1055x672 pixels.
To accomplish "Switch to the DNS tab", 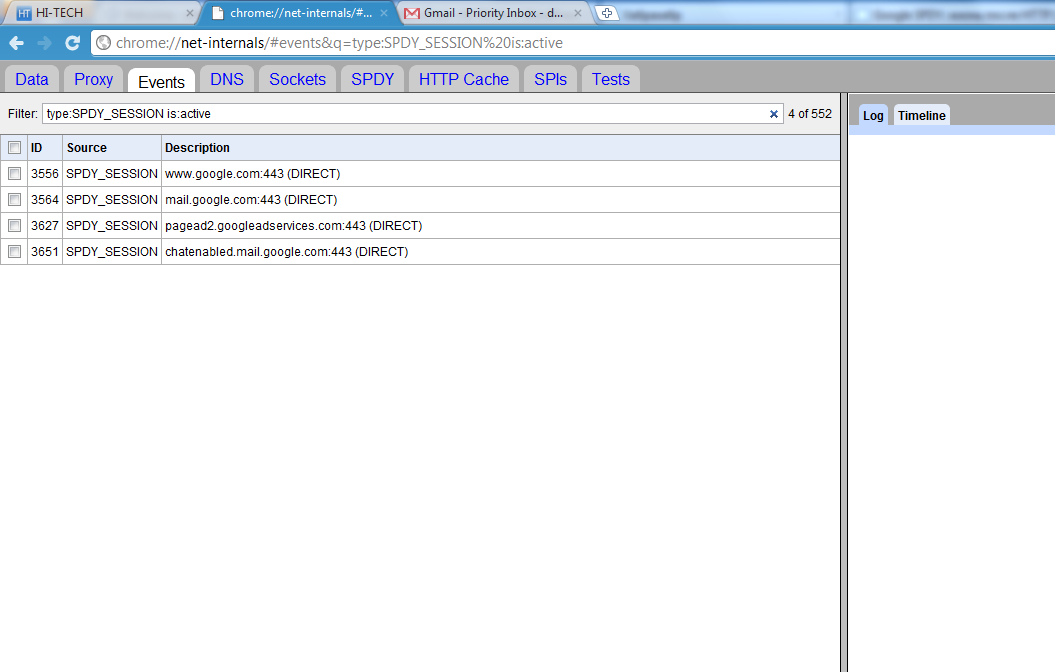I will pyautogui.click(x=227, y=79).
